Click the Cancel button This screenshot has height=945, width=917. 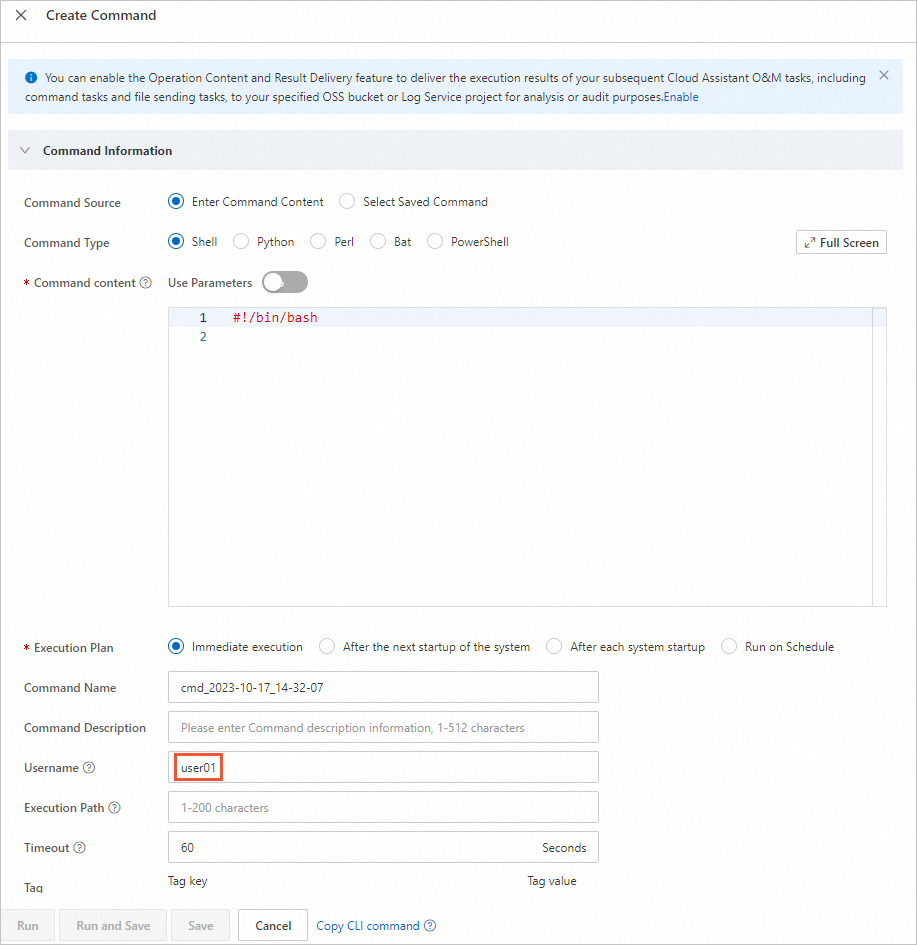click(273, 925)
